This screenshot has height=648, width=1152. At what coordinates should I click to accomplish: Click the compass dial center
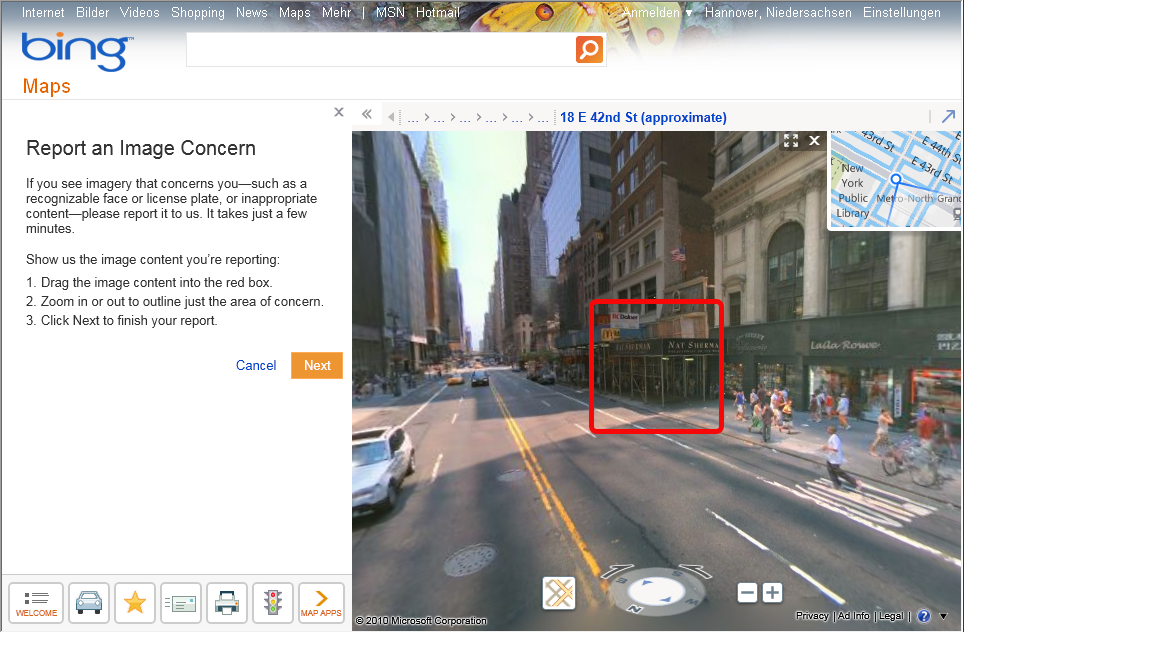coord(656,591)
